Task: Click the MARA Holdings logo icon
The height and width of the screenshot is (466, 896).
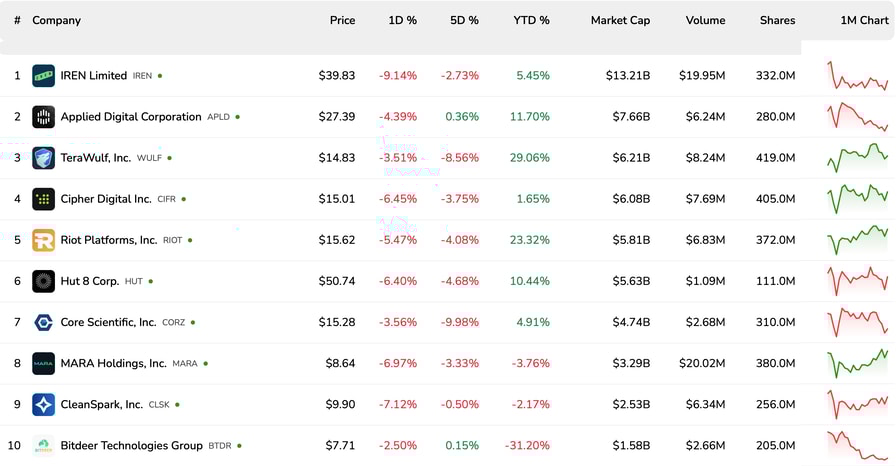Action: 43,363
